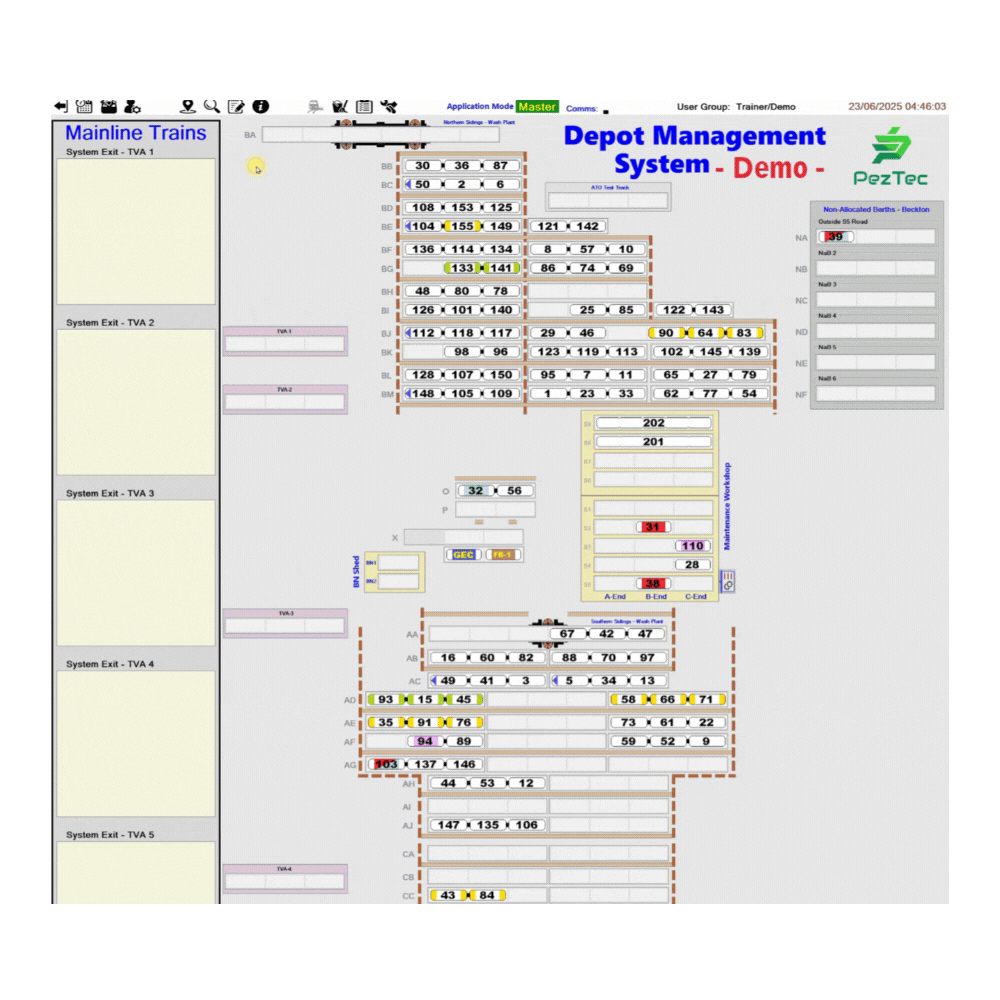Viewport: 1000px width, 1000px height.
Task: Select yellow train 155 on road BE
Action: 462,226
